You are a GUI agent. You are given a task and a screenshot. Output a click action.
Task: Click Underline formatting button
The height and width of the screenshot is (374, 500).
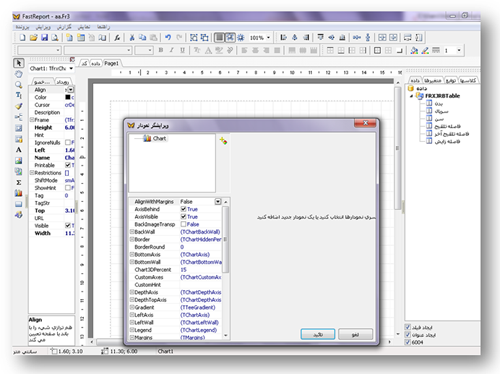point(182,50)
